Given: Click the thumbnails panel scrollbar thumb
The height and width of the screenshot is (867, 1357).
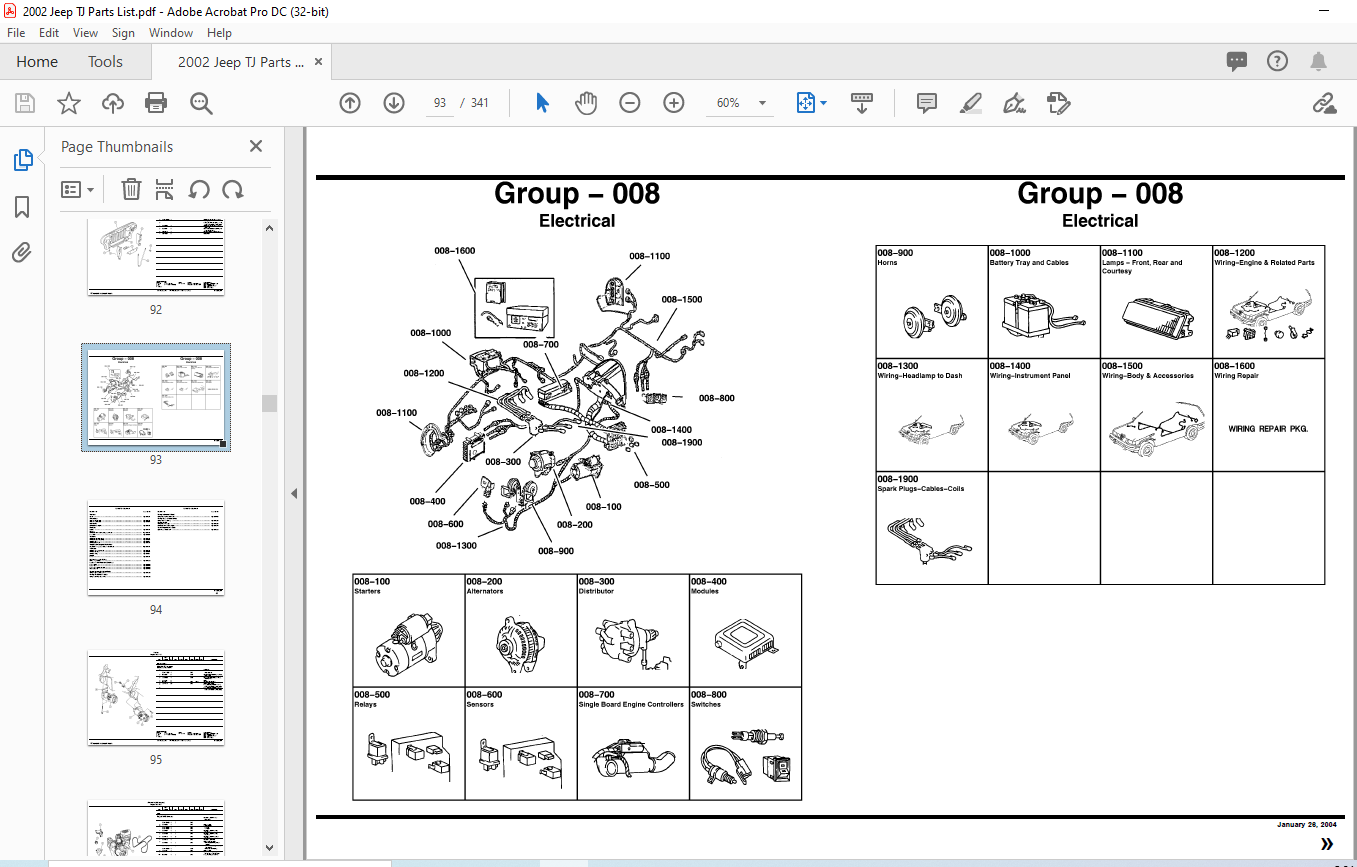Looking at the screenshot, I should 269,403.
